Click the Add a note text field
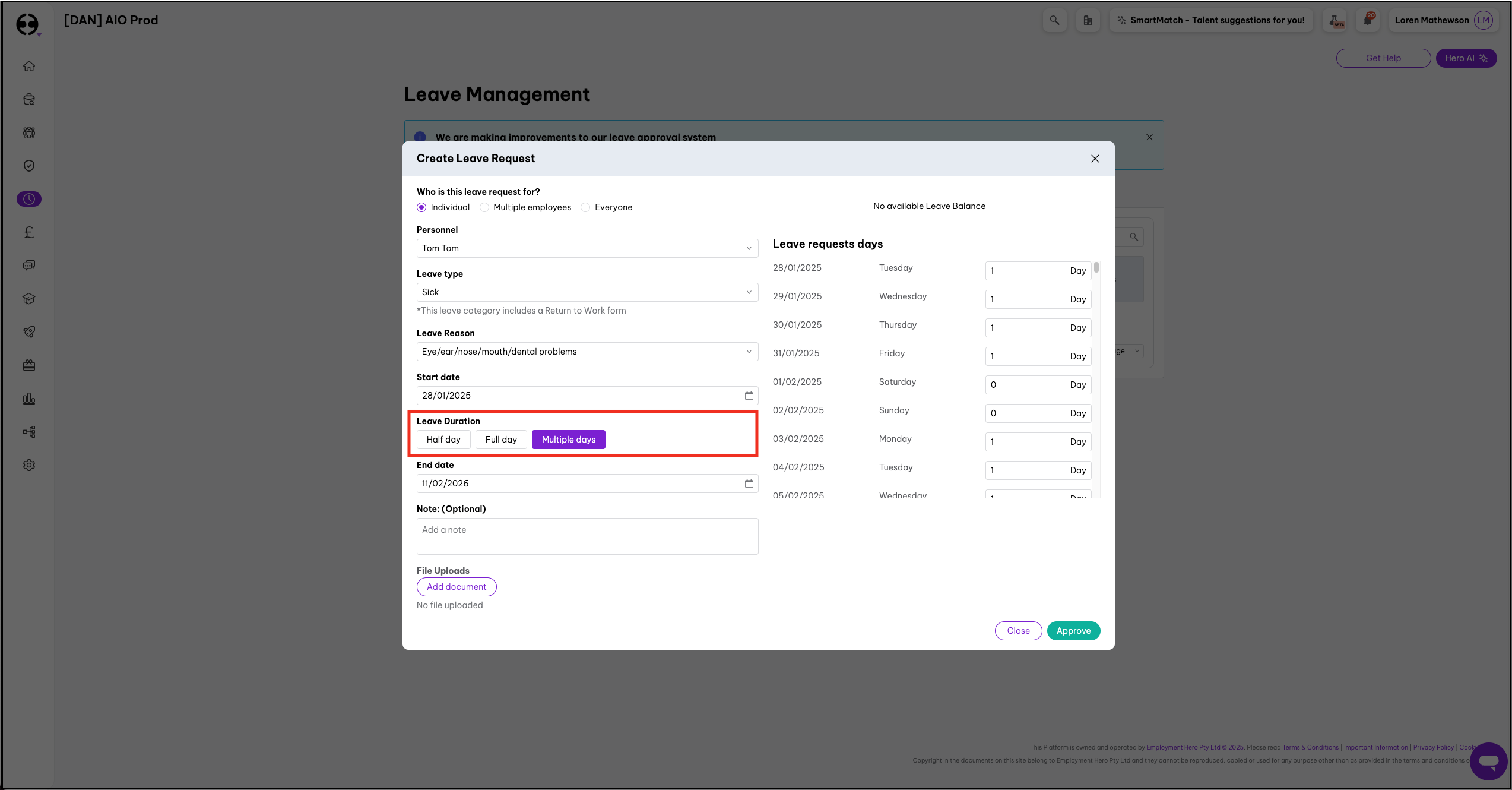Screen dimensions: 1512x790 point(587,536)
